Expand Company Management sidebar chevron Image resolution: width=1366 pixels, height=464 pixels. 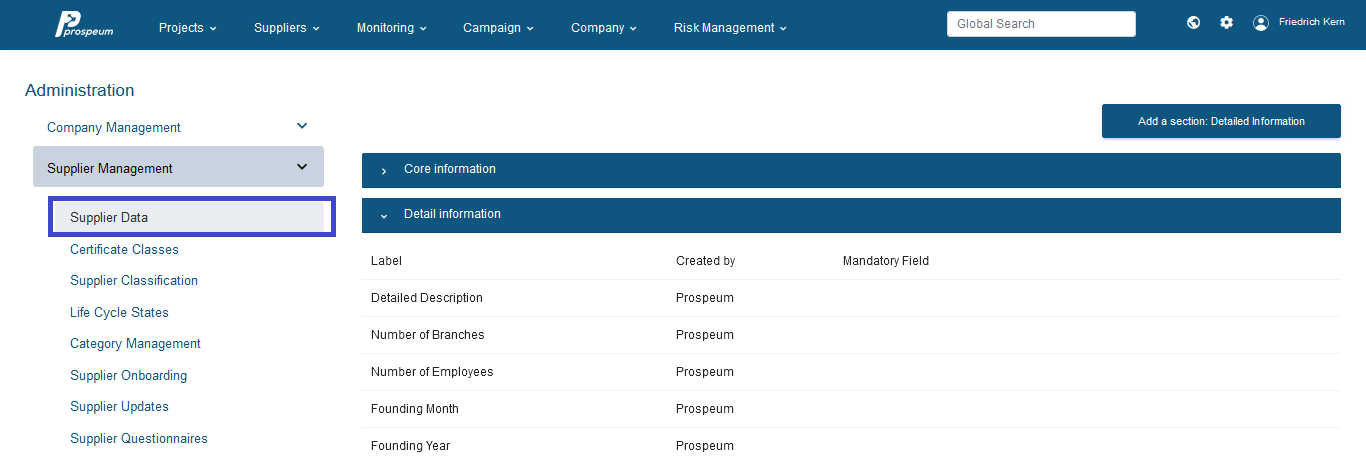point(302,126)
